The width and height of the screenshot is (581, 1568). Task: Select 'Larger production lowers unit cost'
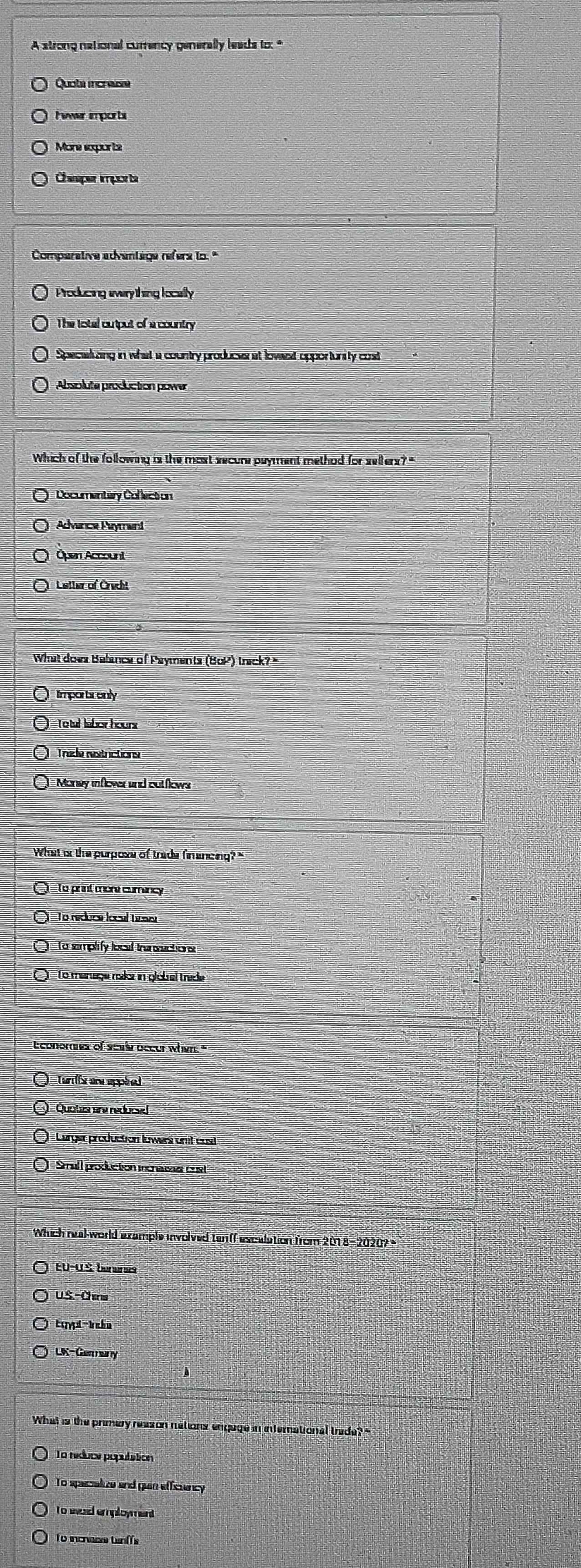click(x=40, y=1138)
